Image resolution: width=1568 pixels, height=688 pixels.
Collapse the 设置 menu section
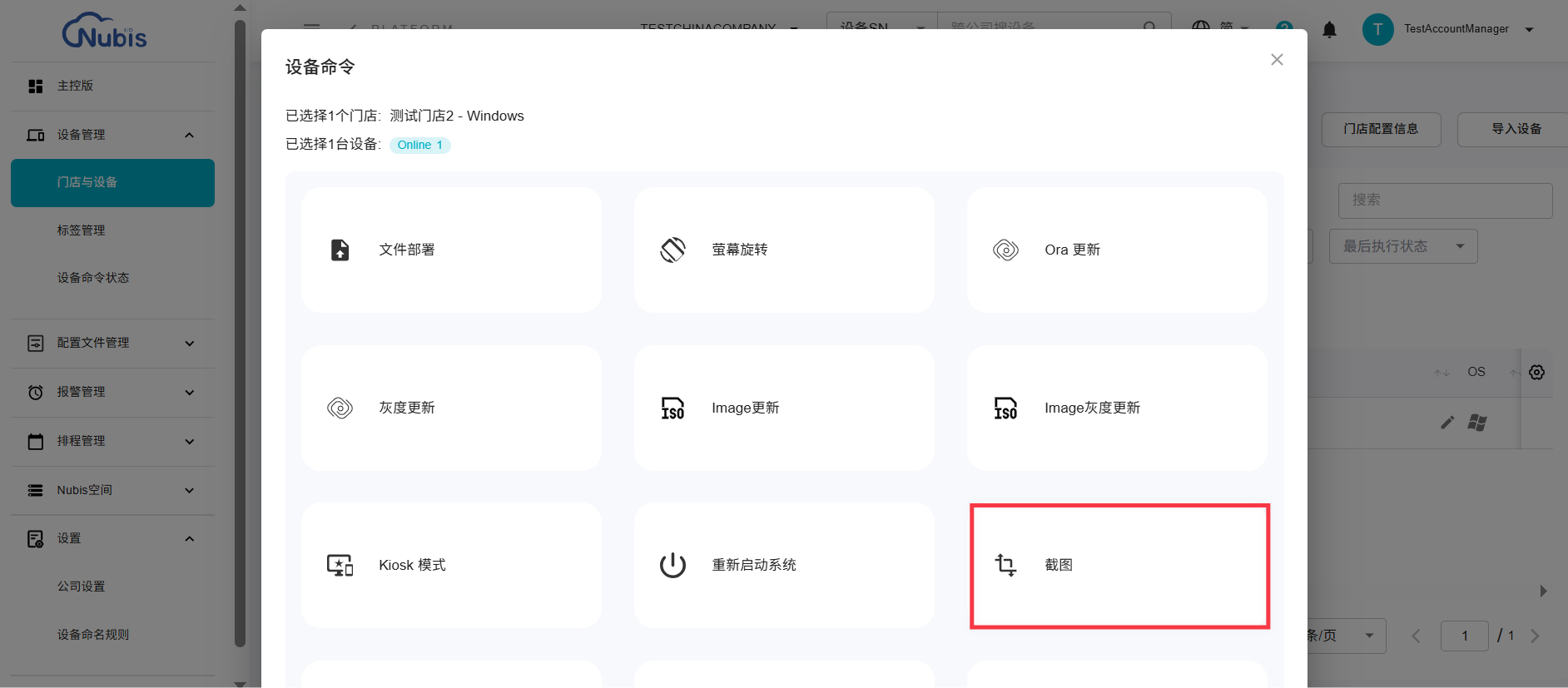click(x=190, y=539)
